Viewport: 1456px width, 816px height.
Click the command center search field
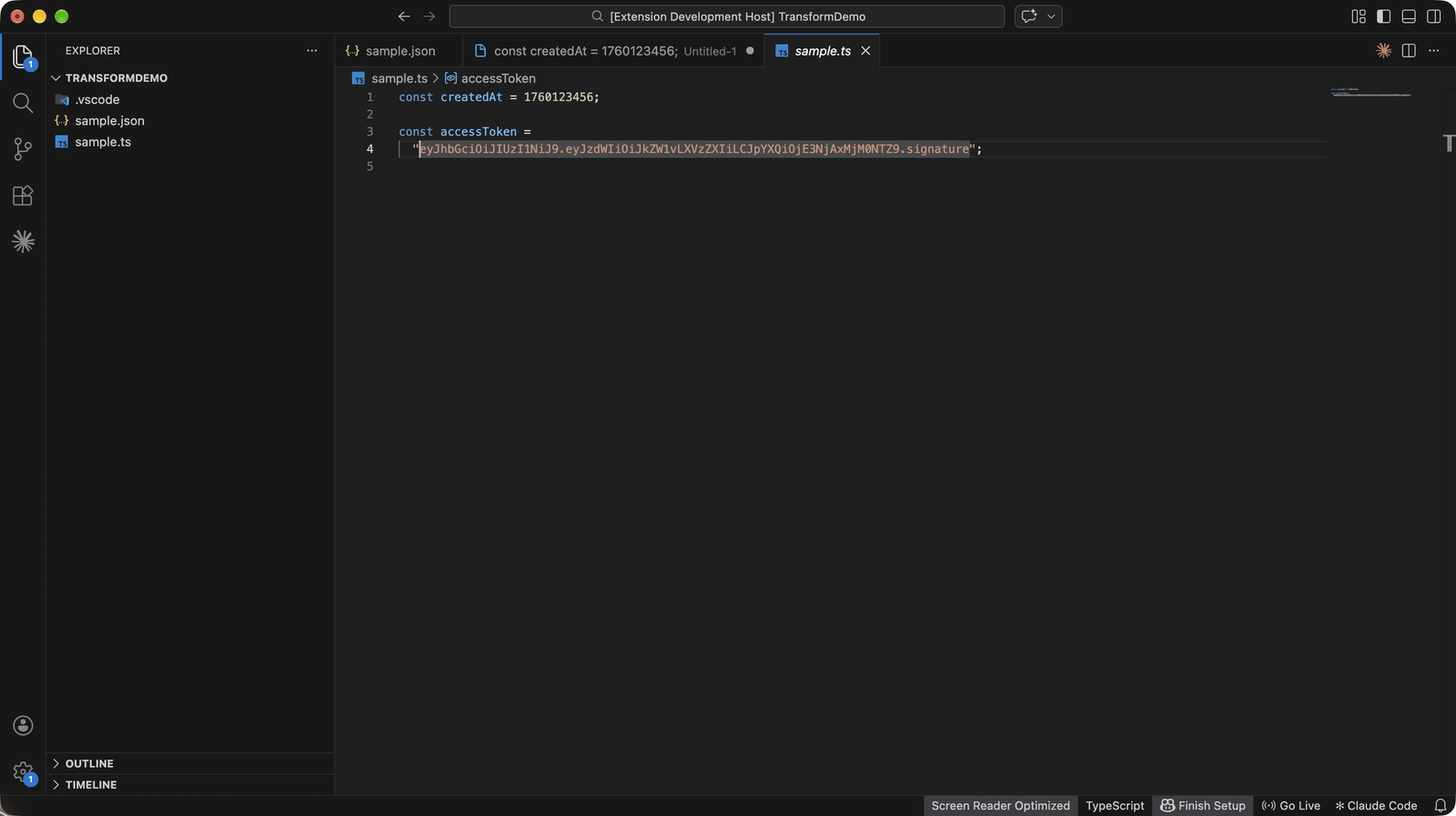[727, 16]
